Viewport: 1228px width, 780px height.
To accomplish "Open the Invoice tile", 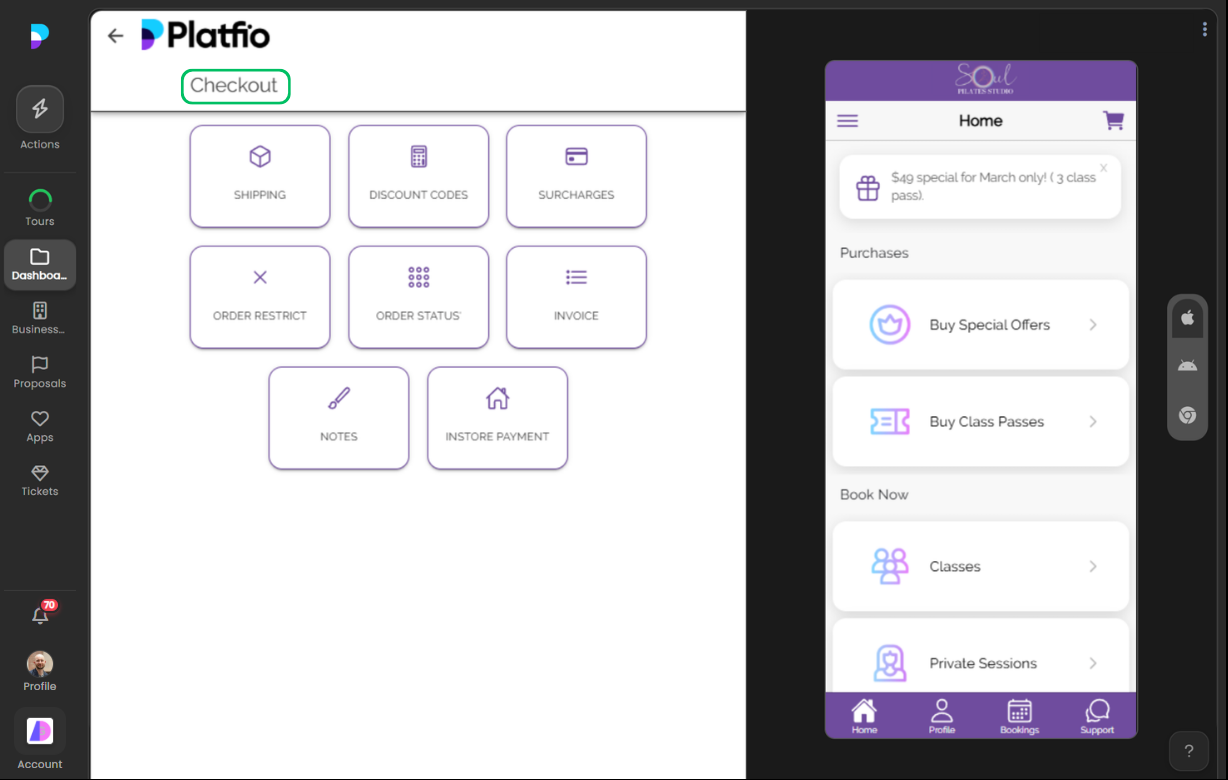I will click(x=576, y=297).
